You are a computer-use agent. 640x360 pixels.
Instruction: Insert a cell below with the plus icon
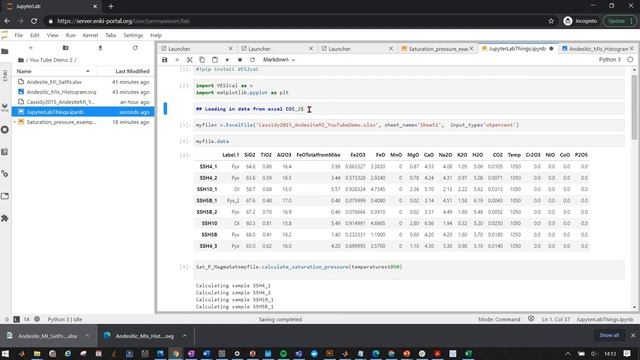tap(177, 60)
